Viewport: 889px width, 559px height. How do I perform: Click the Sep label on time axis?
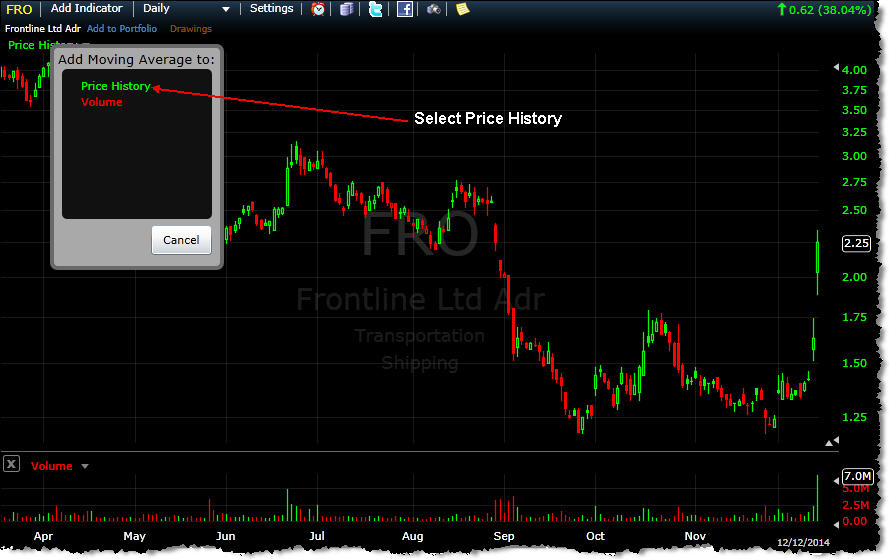pyautogui.click(x=504, y=536)
